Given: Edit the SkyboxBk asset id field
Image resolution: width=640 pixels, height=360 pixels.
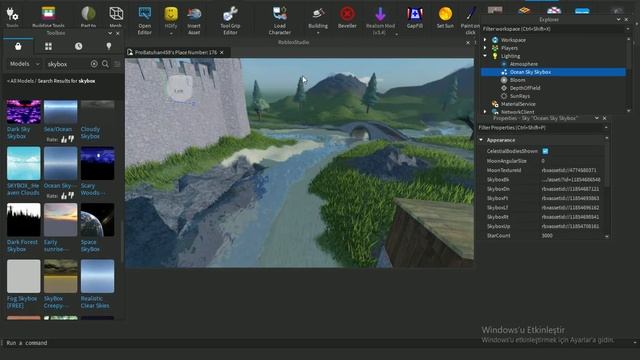Looking at the screenshot, I should click(x=571, y=180).
